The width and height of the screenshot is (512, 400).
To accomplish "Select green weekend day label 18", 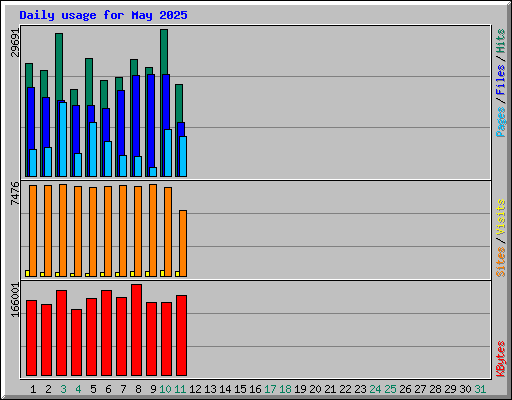I will (x=285, y=389).
